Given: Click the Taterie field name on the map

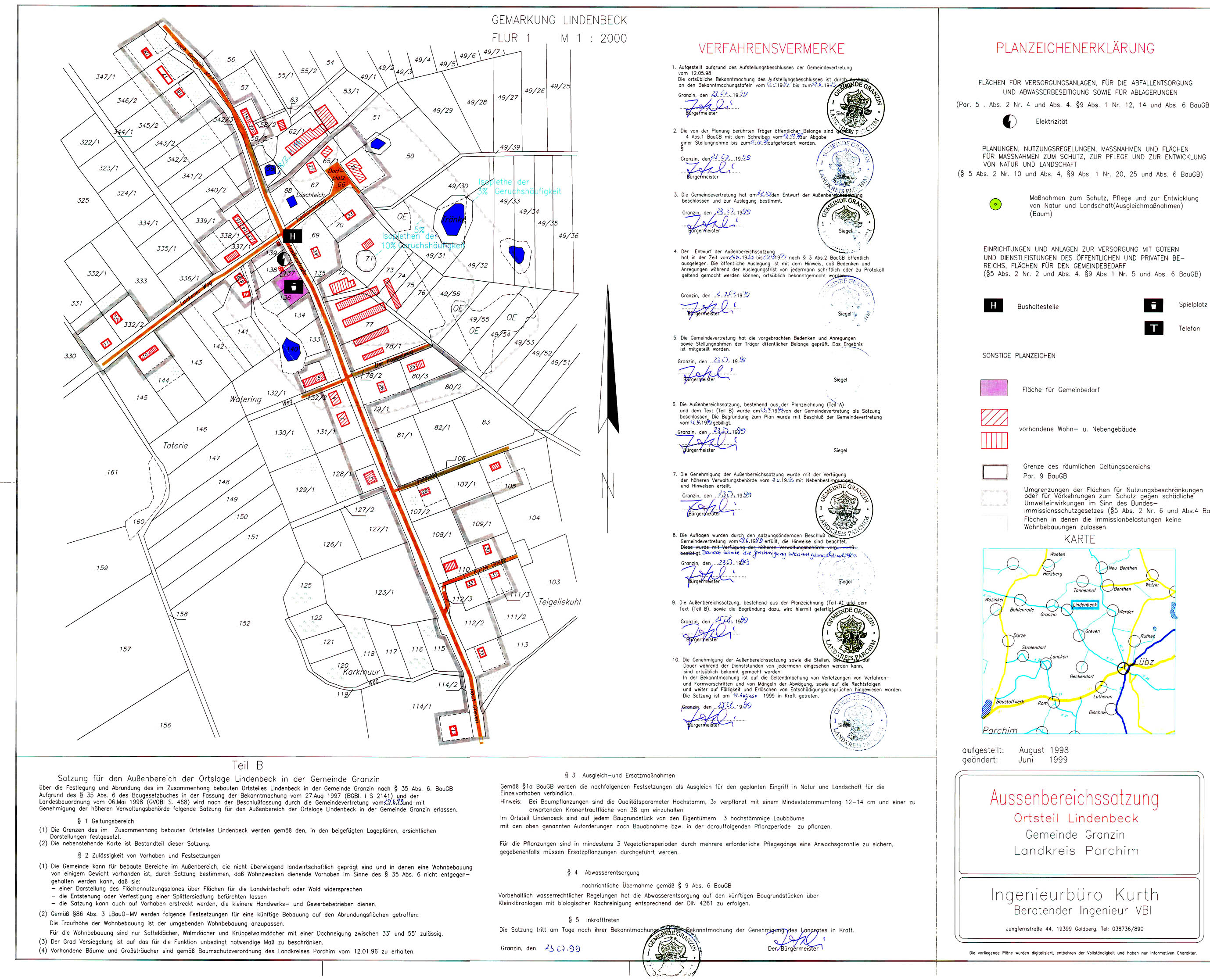Looking at the screenshot, I should (x=176, y=445).
